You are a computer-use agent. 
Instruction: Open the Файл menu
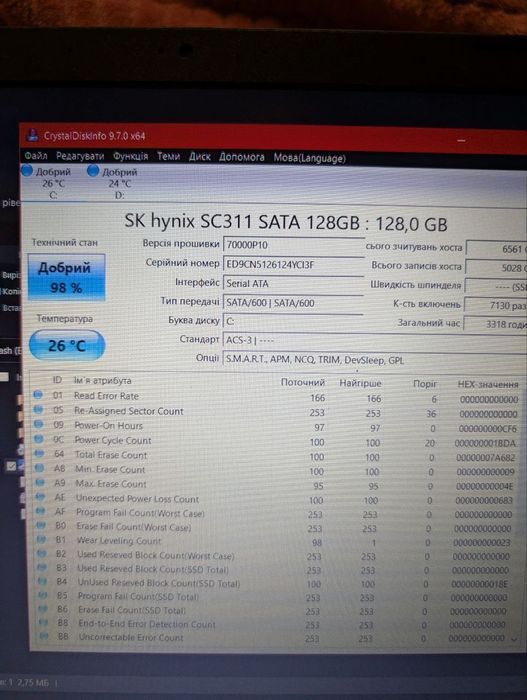(36, 155)
